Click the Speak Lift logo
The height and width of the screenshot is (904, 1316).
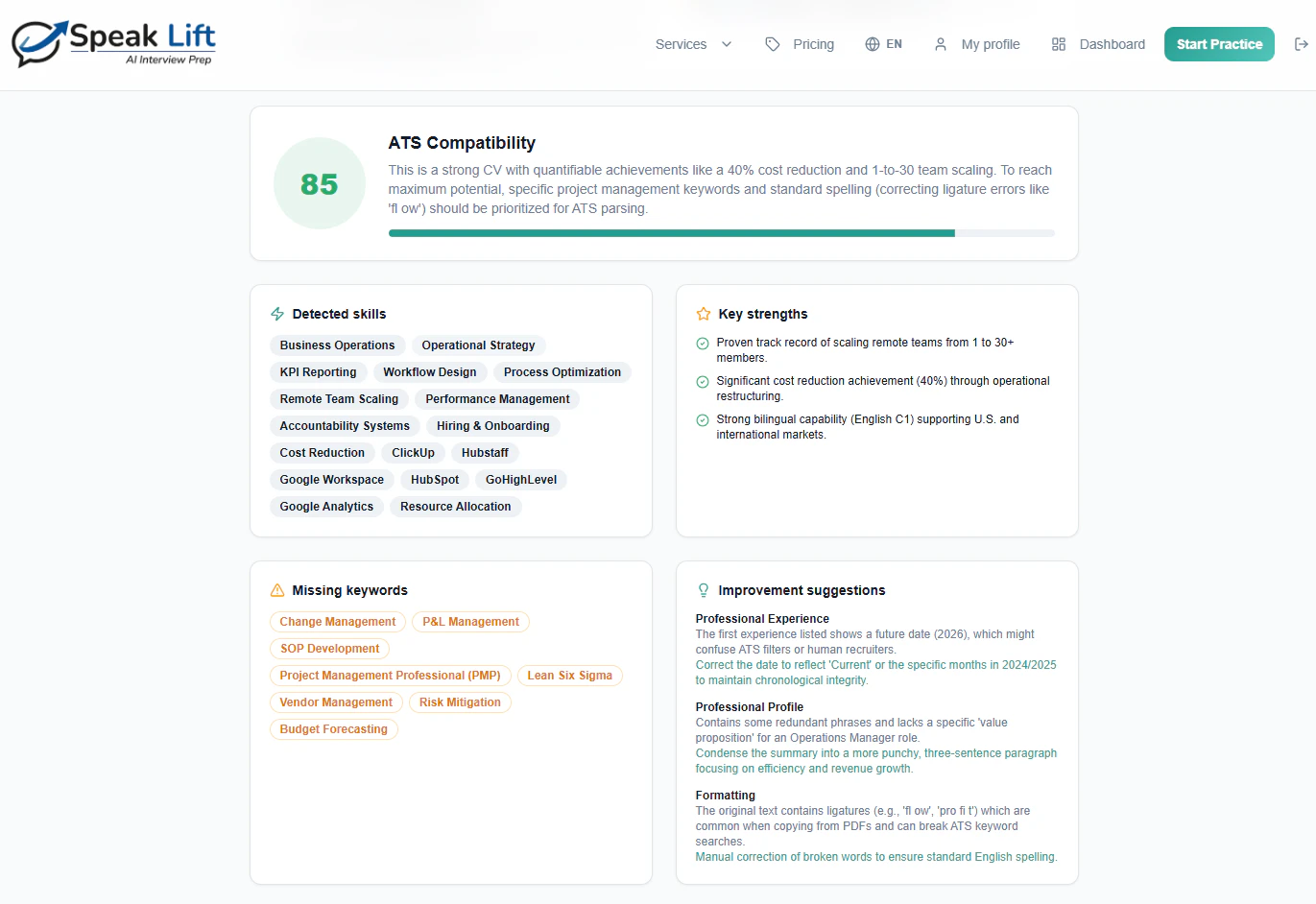pos(113,44)
